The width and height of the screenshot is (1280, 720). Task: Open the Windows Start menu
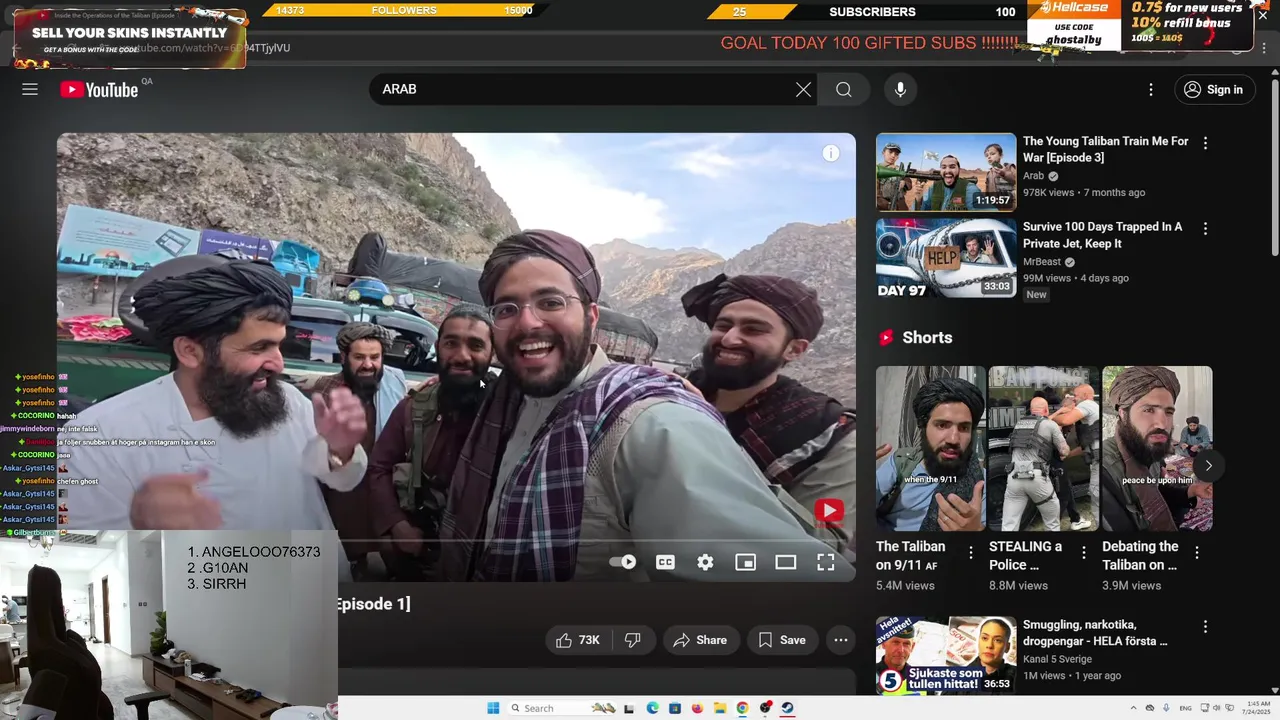coord(493,708)
